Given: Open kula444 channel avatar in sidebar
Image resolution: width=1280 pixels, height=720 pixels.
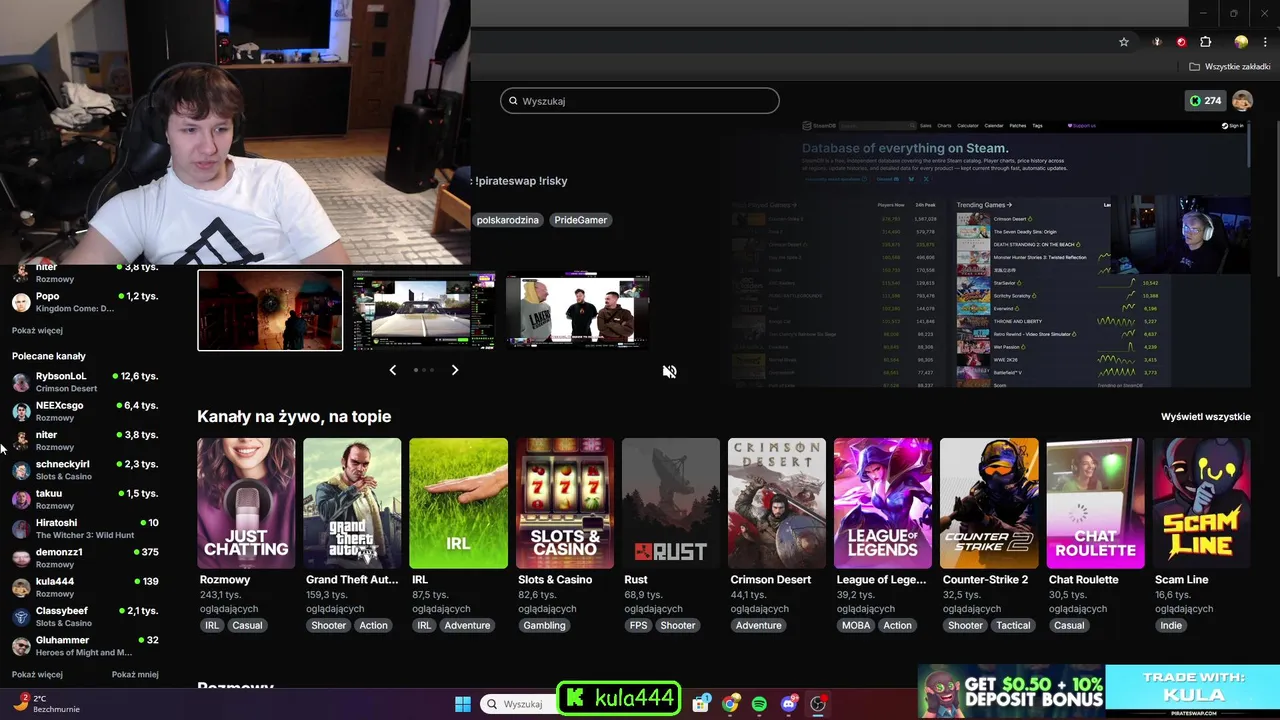Looking at the screenshot, I should tap(21, 587).
